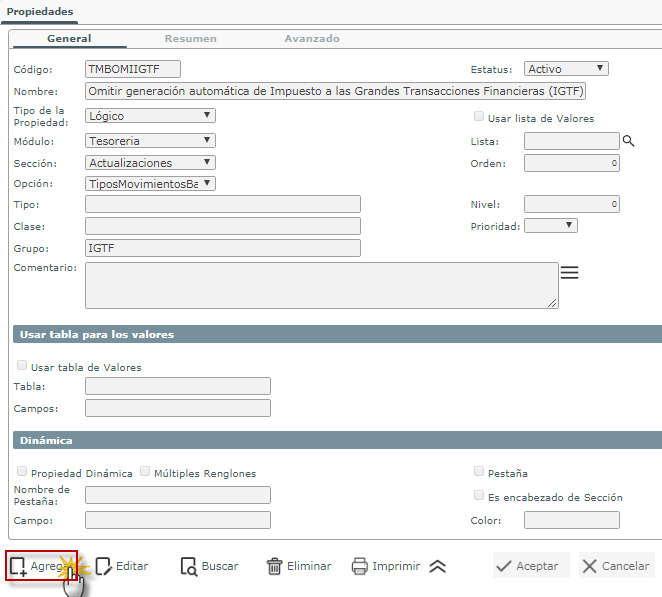This screenshot has width=662, height=597.
Task: Check the Propiedad Dinámica option
Action: tap(22, 472)
